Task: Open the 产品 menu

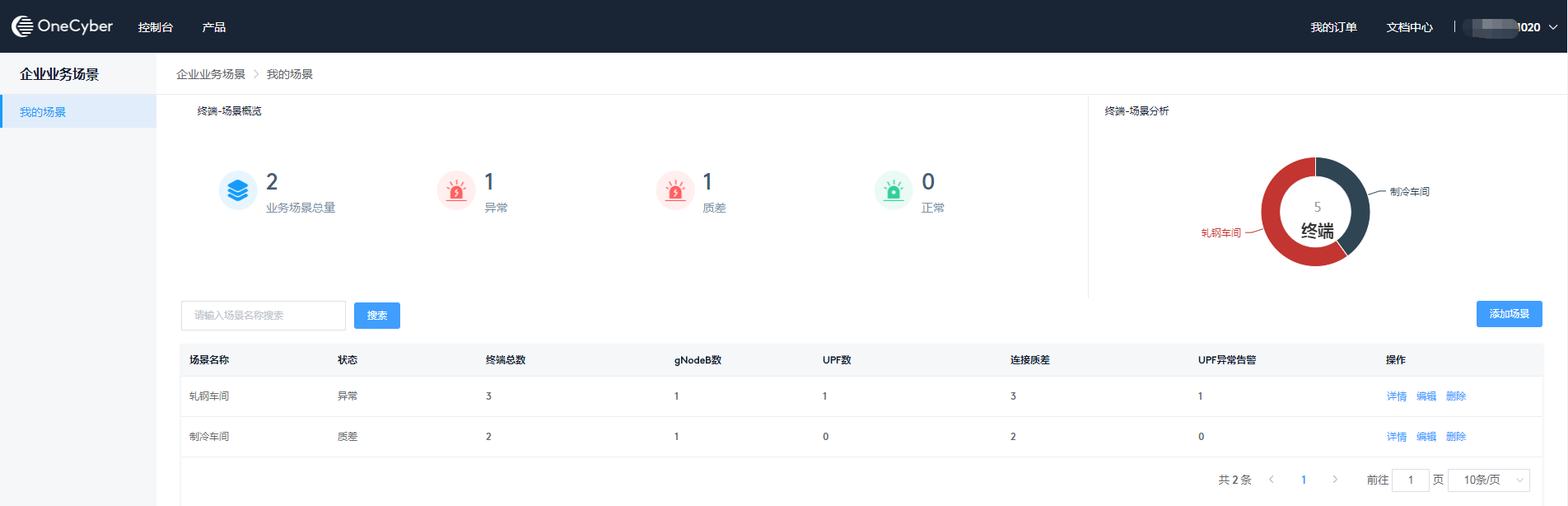Action: [214, 27]
